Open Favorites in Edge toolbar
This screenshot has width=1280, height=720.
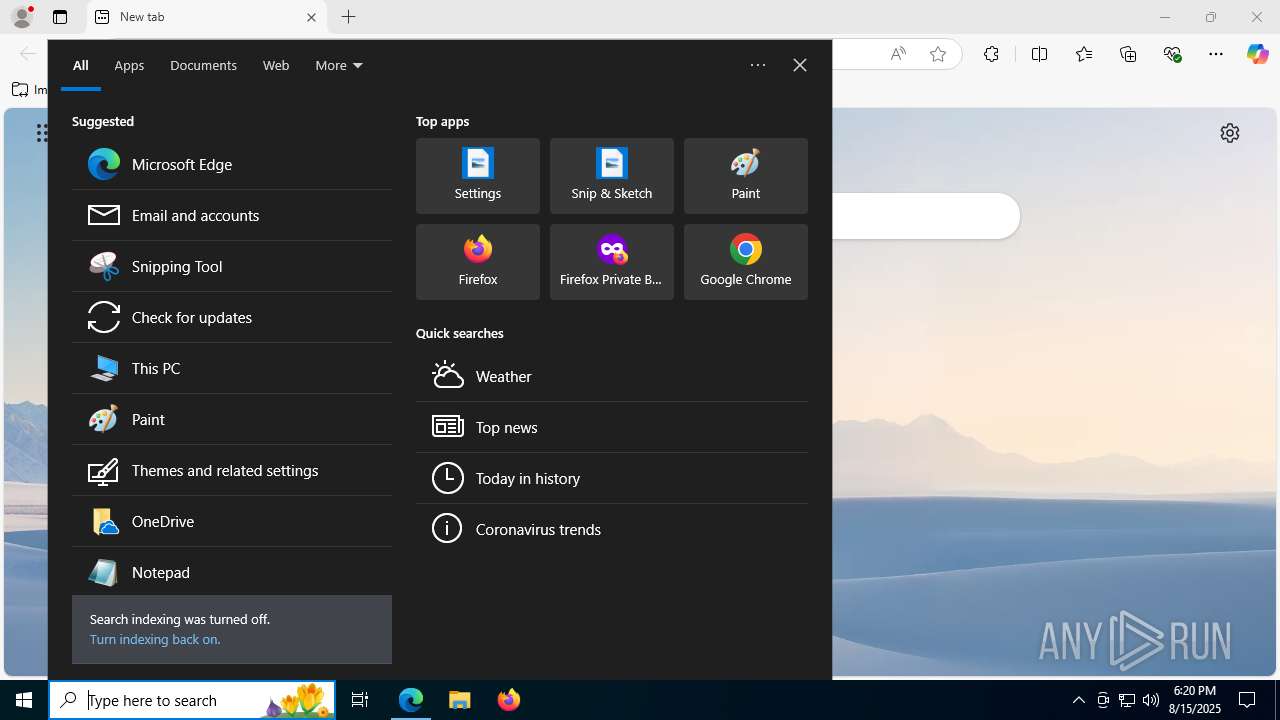coord(1084,54)
